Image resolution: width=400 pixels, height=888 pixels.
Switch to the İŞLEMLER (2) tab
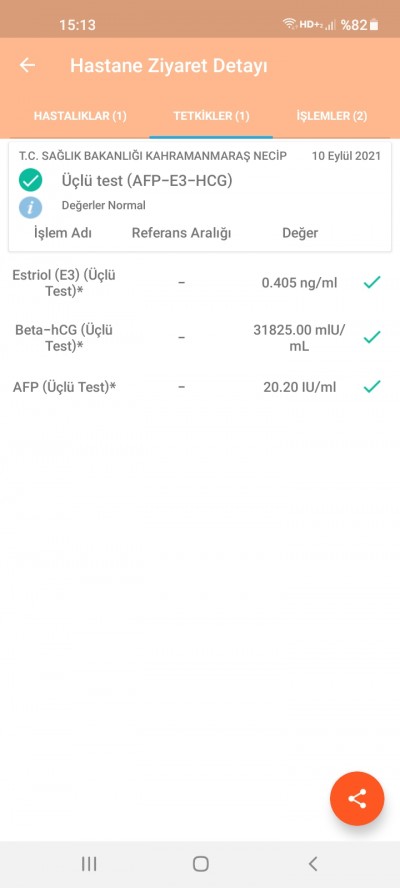[331, 116]
